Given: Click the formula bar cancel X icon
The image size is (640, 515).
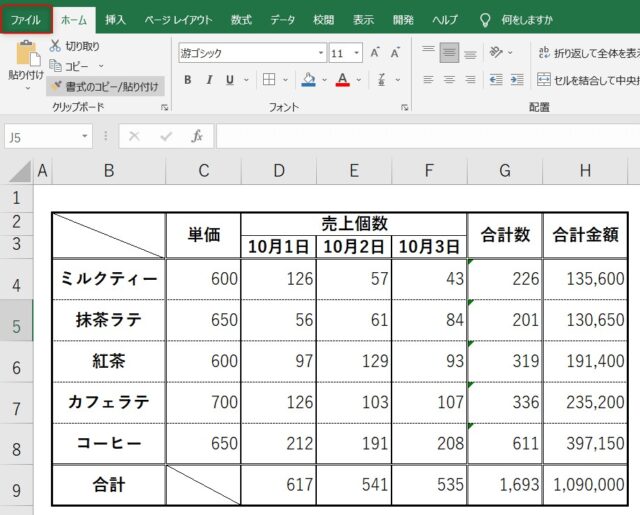Looking at the screenshot, I should (134, 136).
